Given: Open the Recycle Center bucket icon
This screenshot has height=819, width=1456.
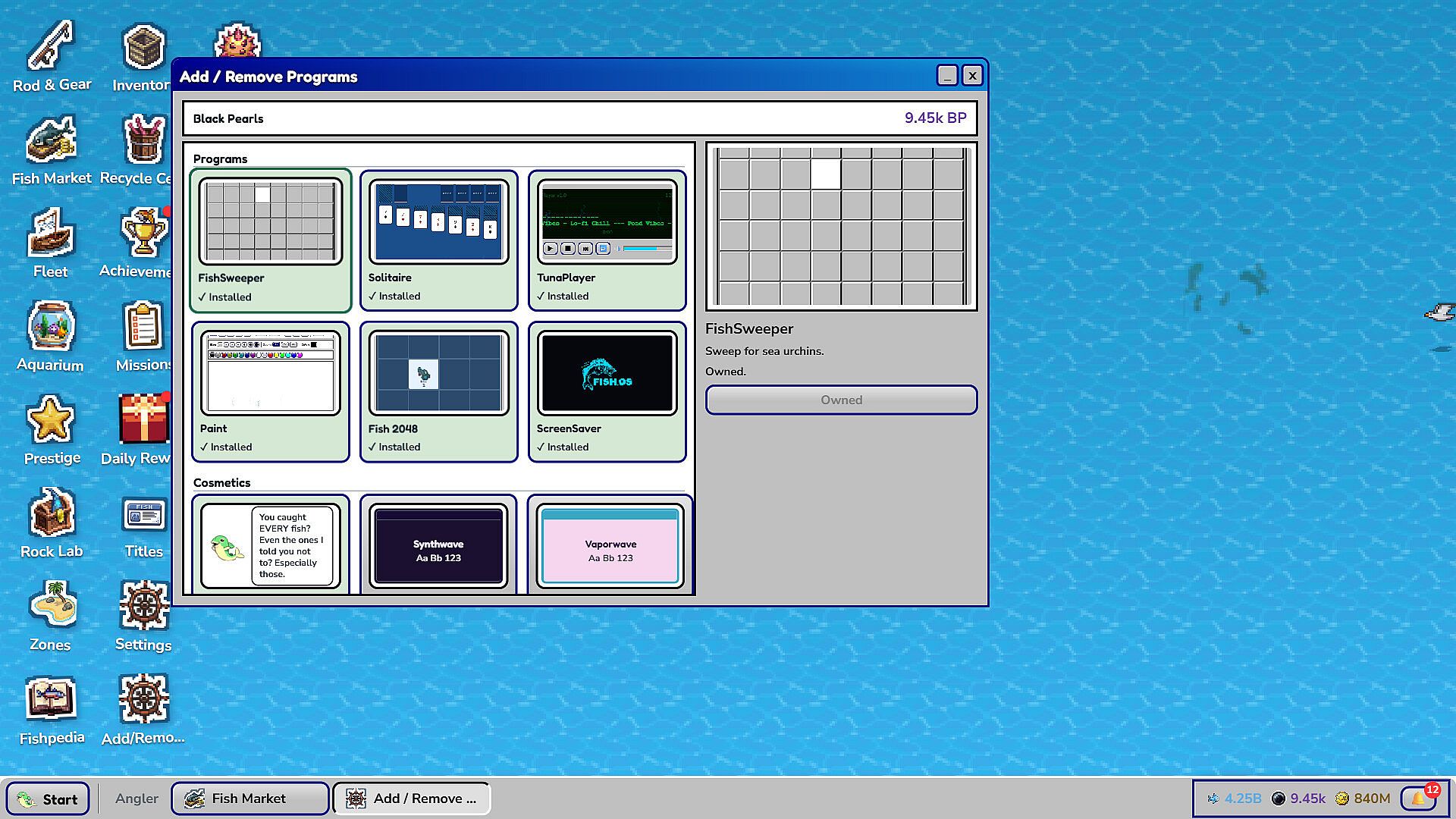Looking at the screenshot, I should [x=143, y=150].
